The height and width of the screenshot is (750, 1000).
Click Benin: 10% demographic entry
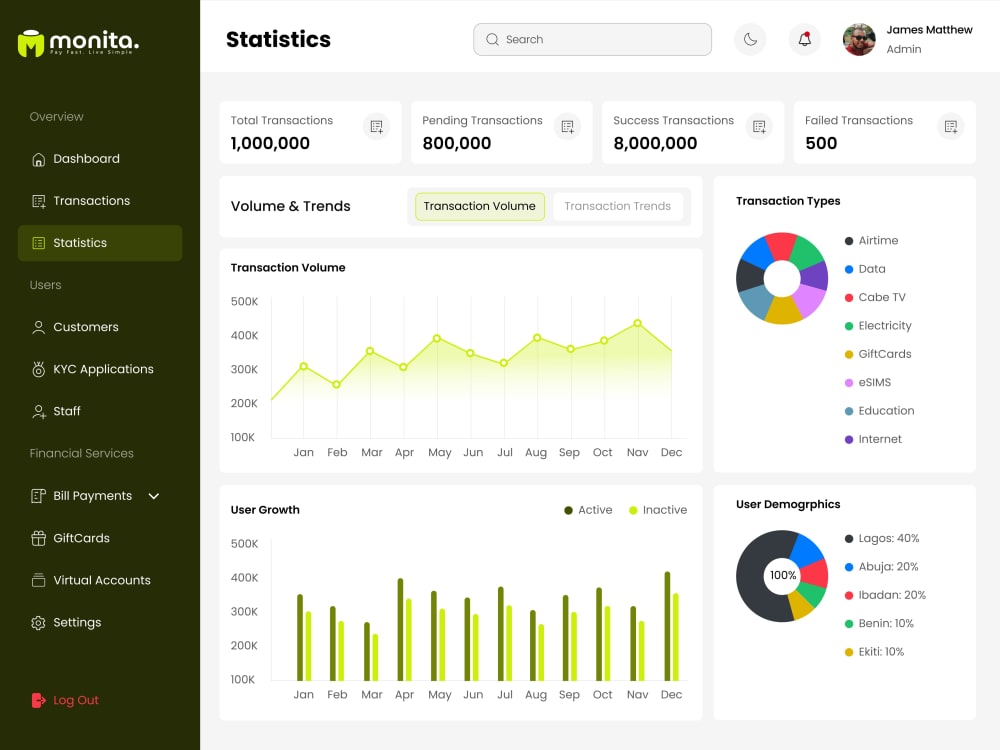tap(879, 624)
